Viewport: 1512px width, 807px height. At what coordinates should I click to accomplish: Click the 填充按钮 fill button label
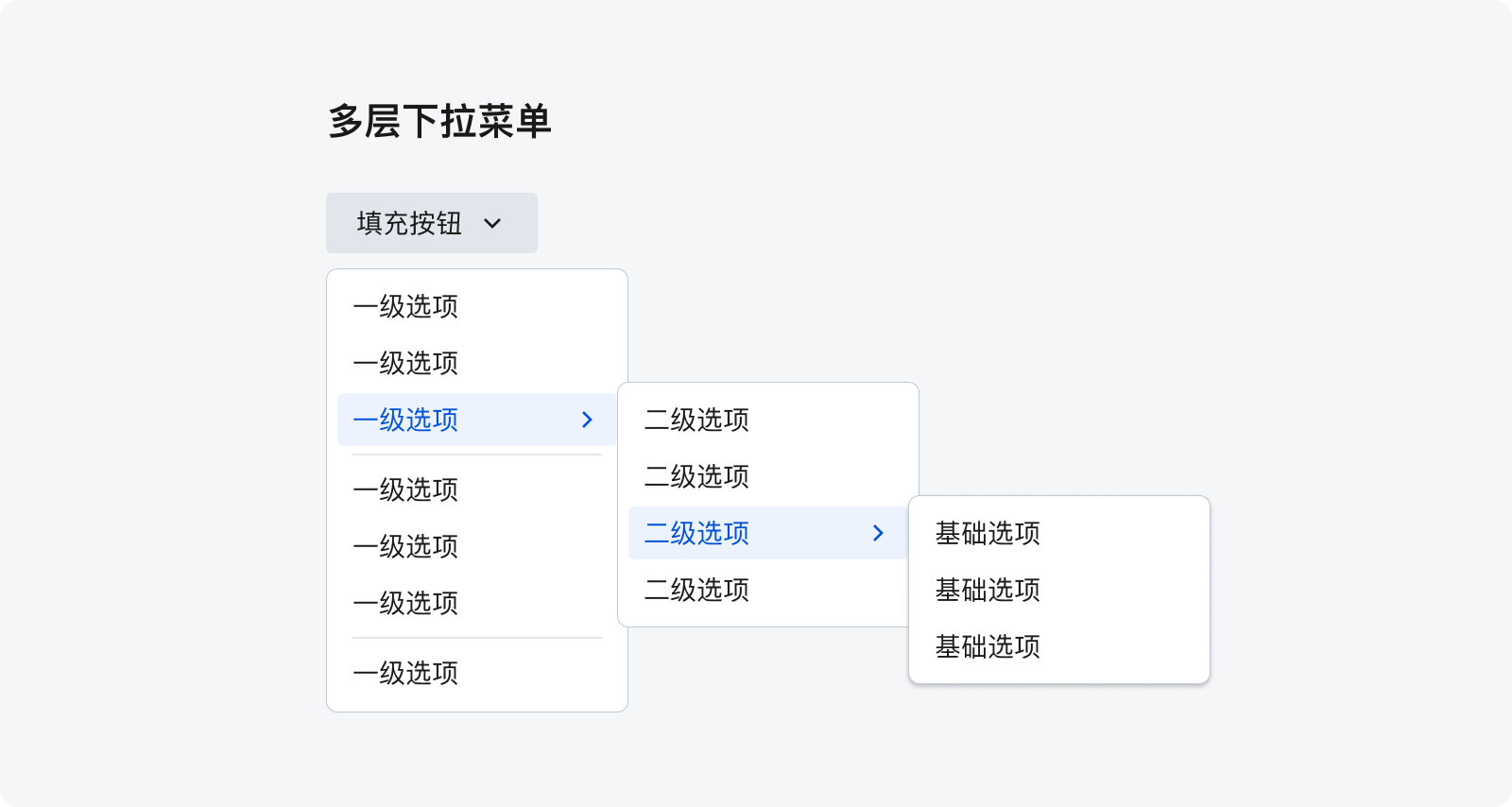tap(409, 223)
